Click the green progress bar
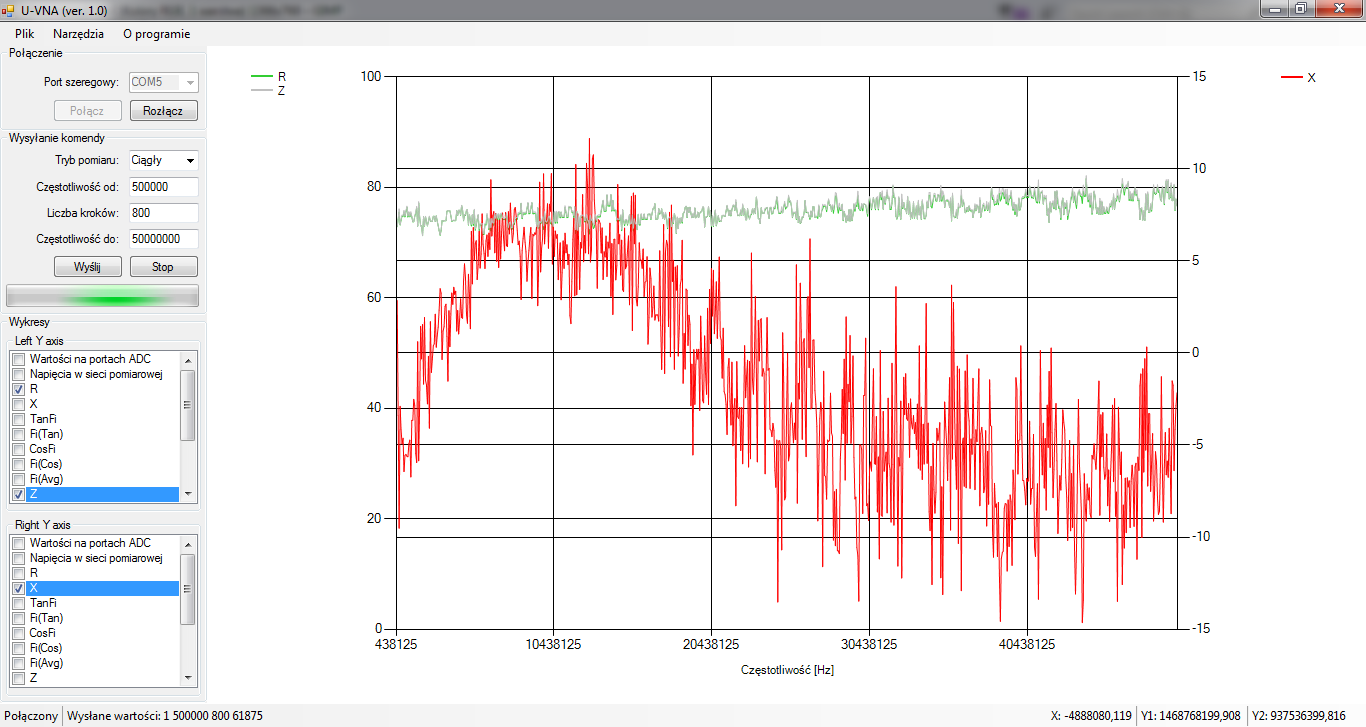 click(x=102, y=295)
